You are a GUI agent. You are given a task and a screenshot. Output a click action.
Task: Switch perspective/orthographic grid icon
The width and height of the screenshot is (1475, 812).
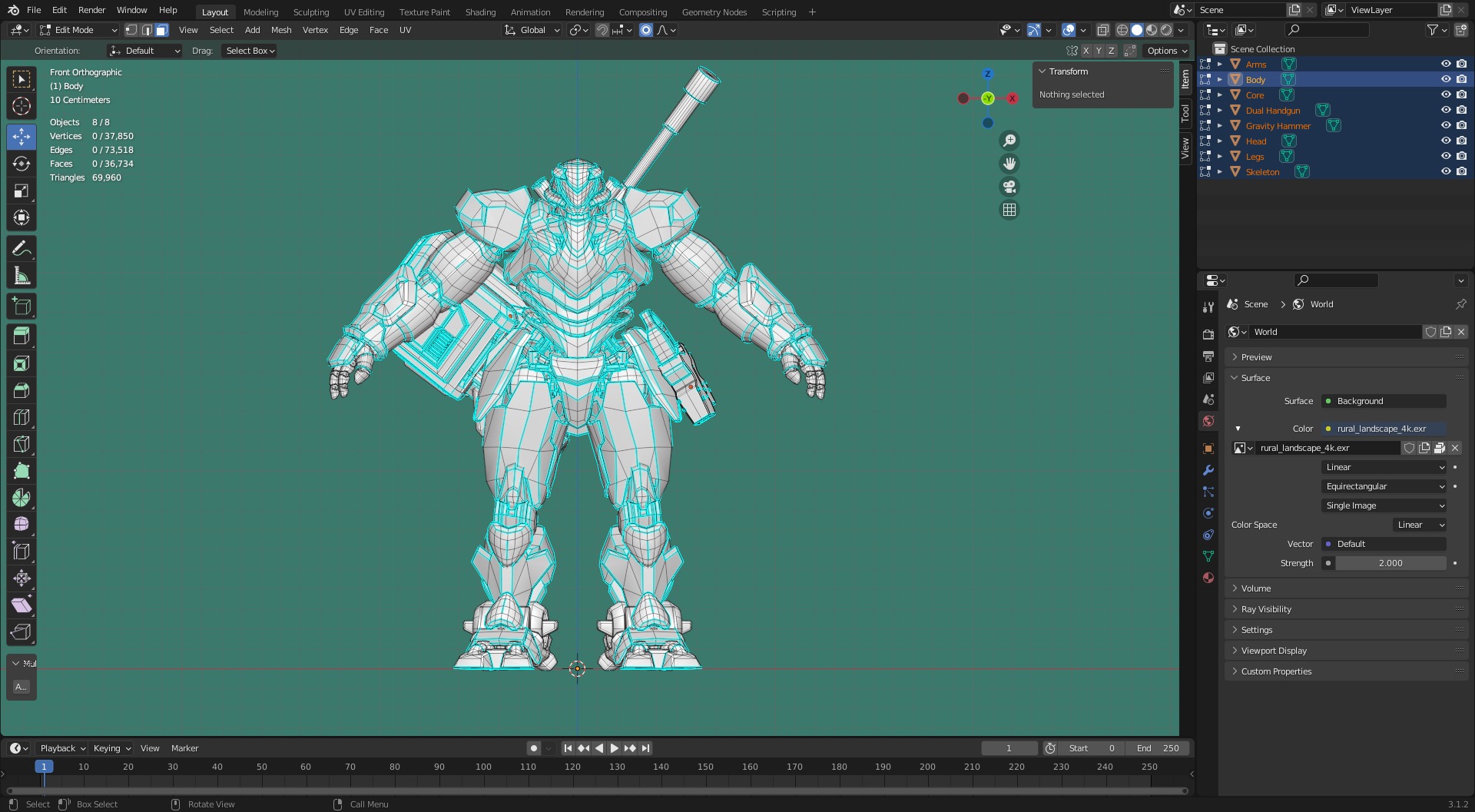tap(1009, 210)
